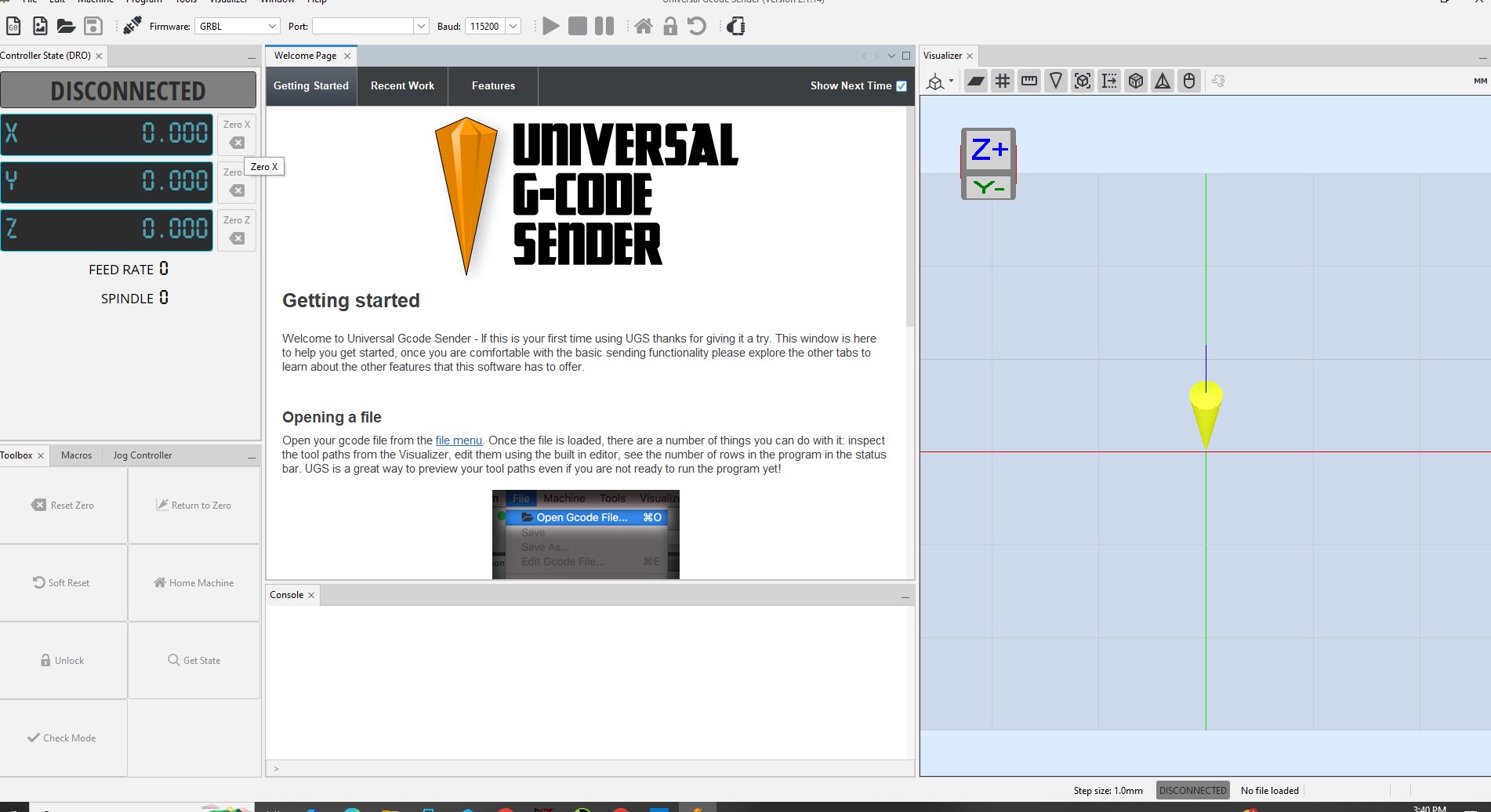Toggle the visualizer ruler size display icon
Screen dimensions: 1491x812
(x=1029, y=81)
